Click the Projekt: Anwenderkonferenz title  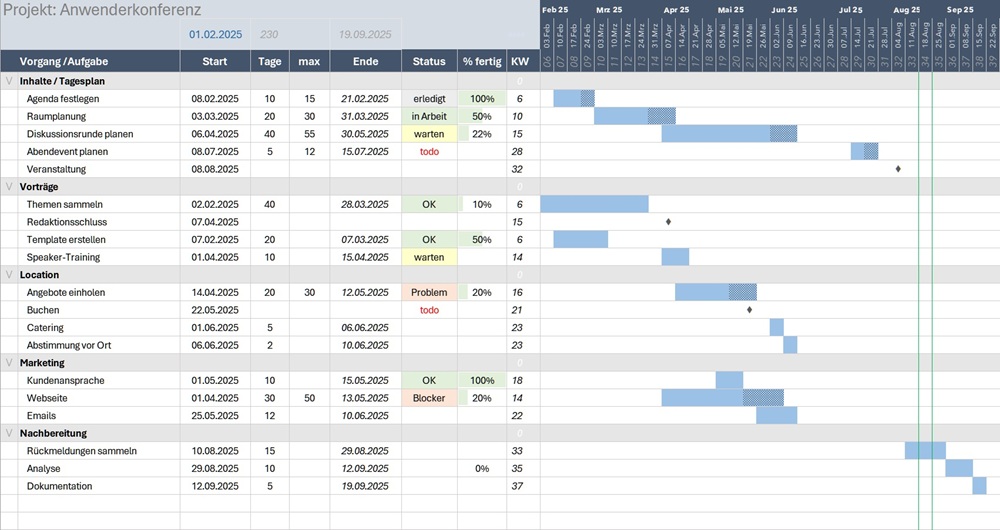pos(102,10)
